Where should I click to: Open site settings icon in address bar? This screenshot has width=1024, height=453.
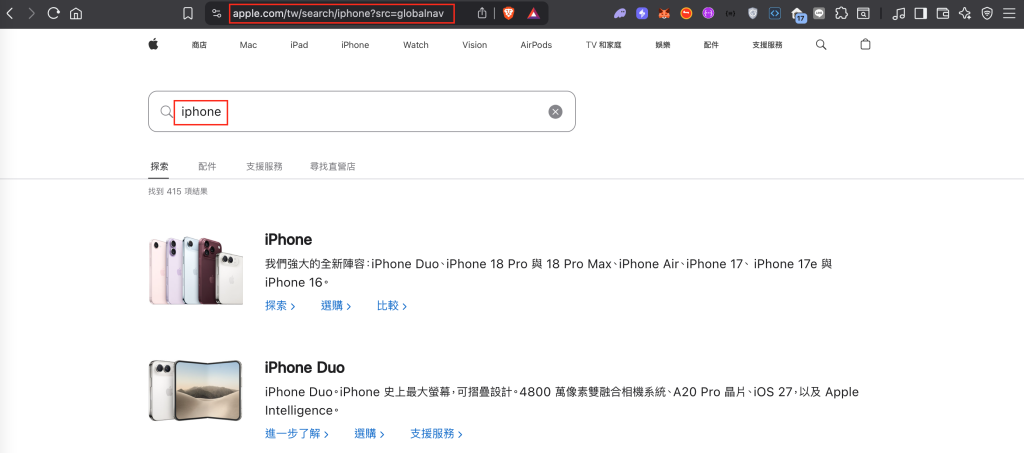[x=217, y=13]
